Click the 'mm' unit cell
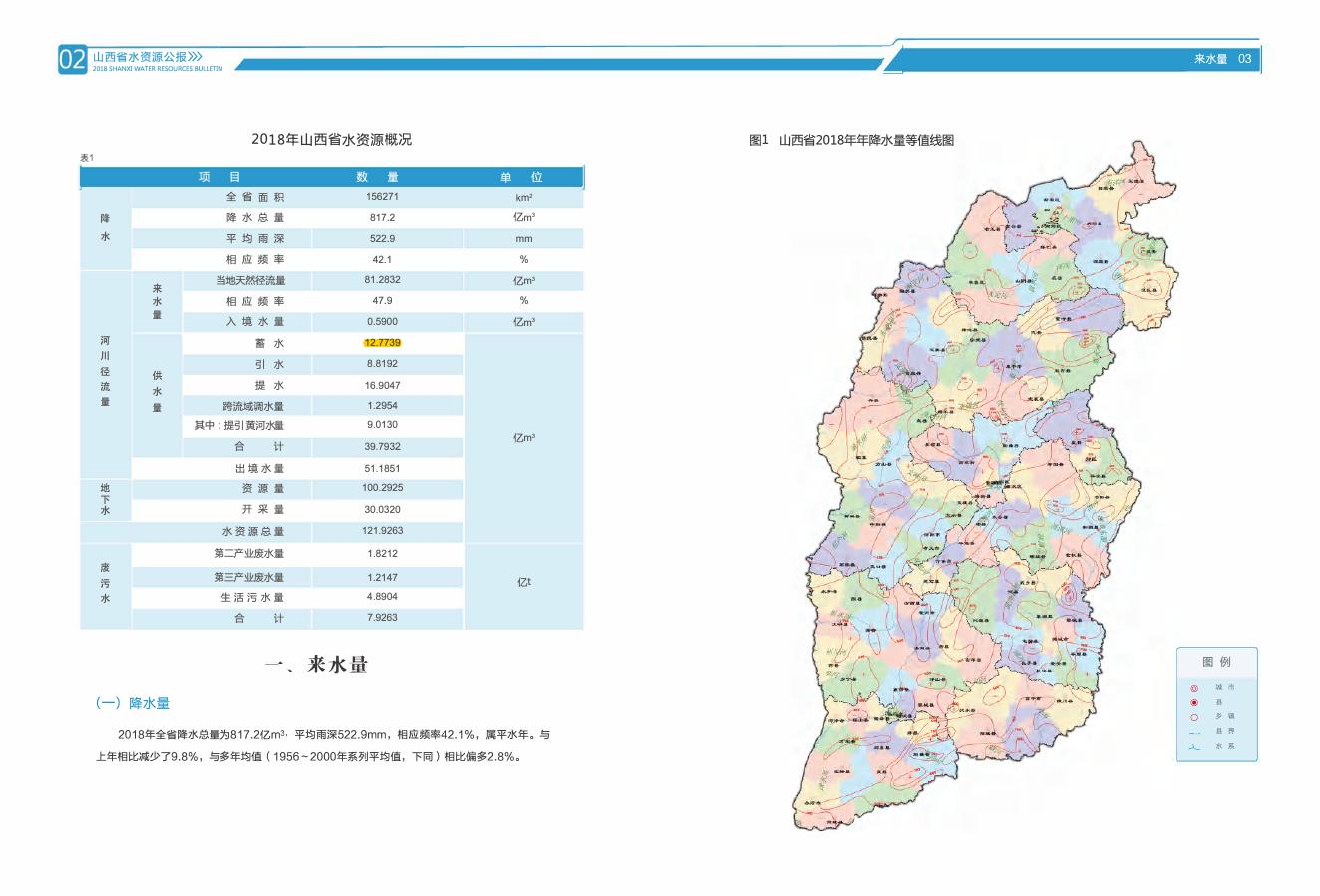 pos(524,239)
